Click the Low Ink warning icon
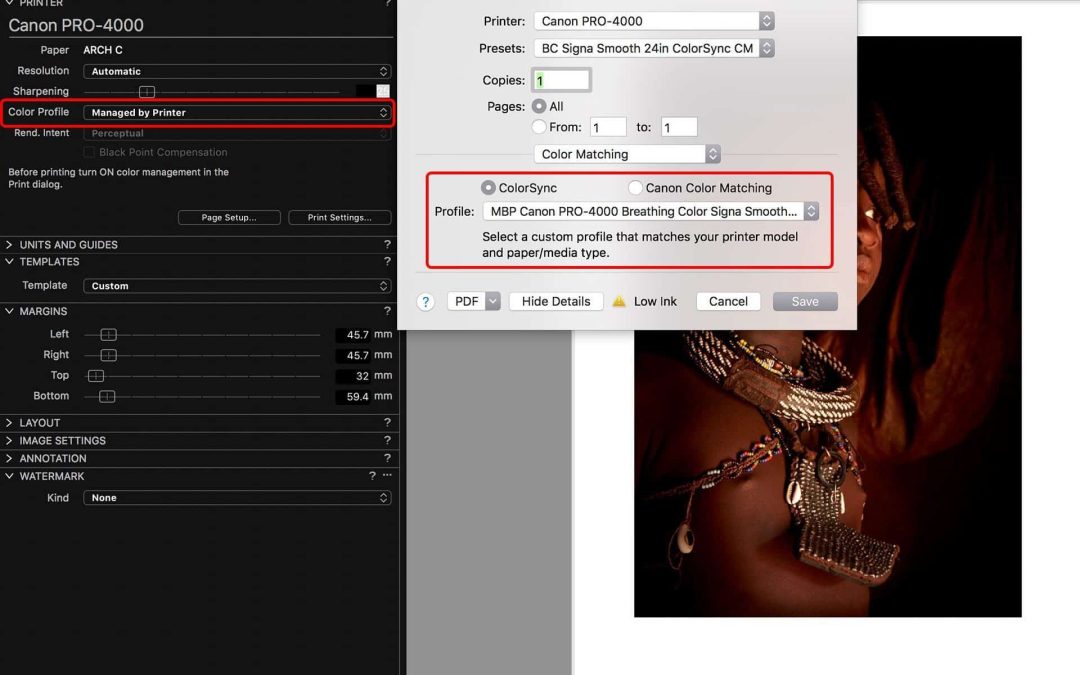Image resolution: width=1080 pixels, height=675 pixels. [619, 301]
